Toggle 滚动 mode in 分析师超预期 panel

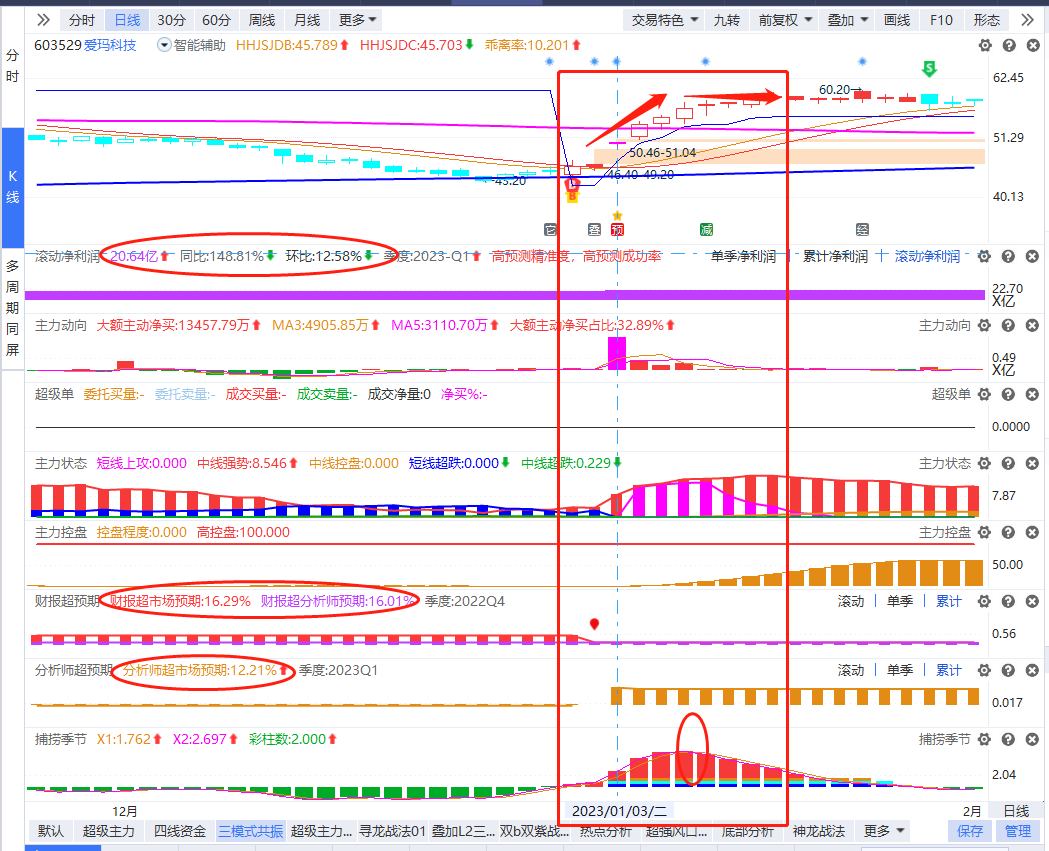pos(851,670)
